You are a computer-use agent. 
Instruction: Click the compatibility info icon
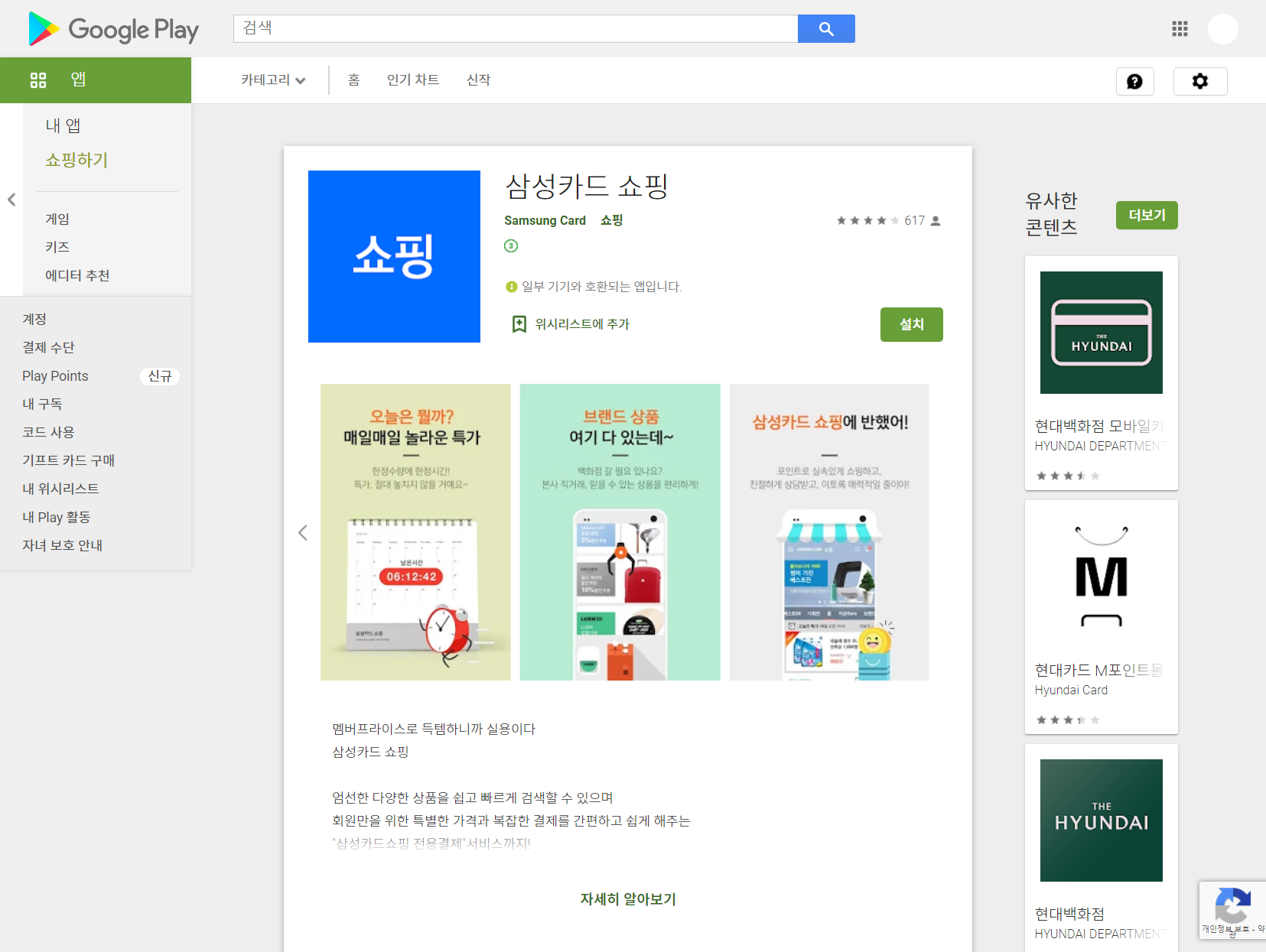tap(512, 287)
